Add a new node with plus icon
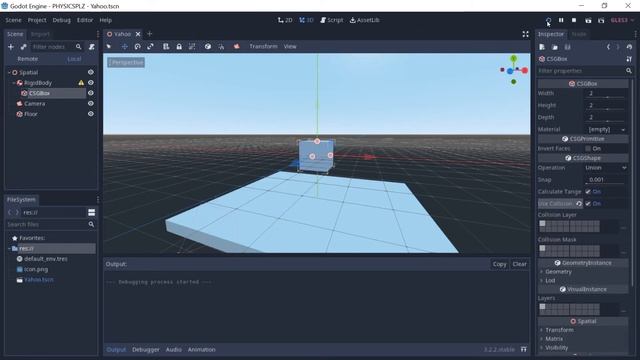 tap(11, 47)
